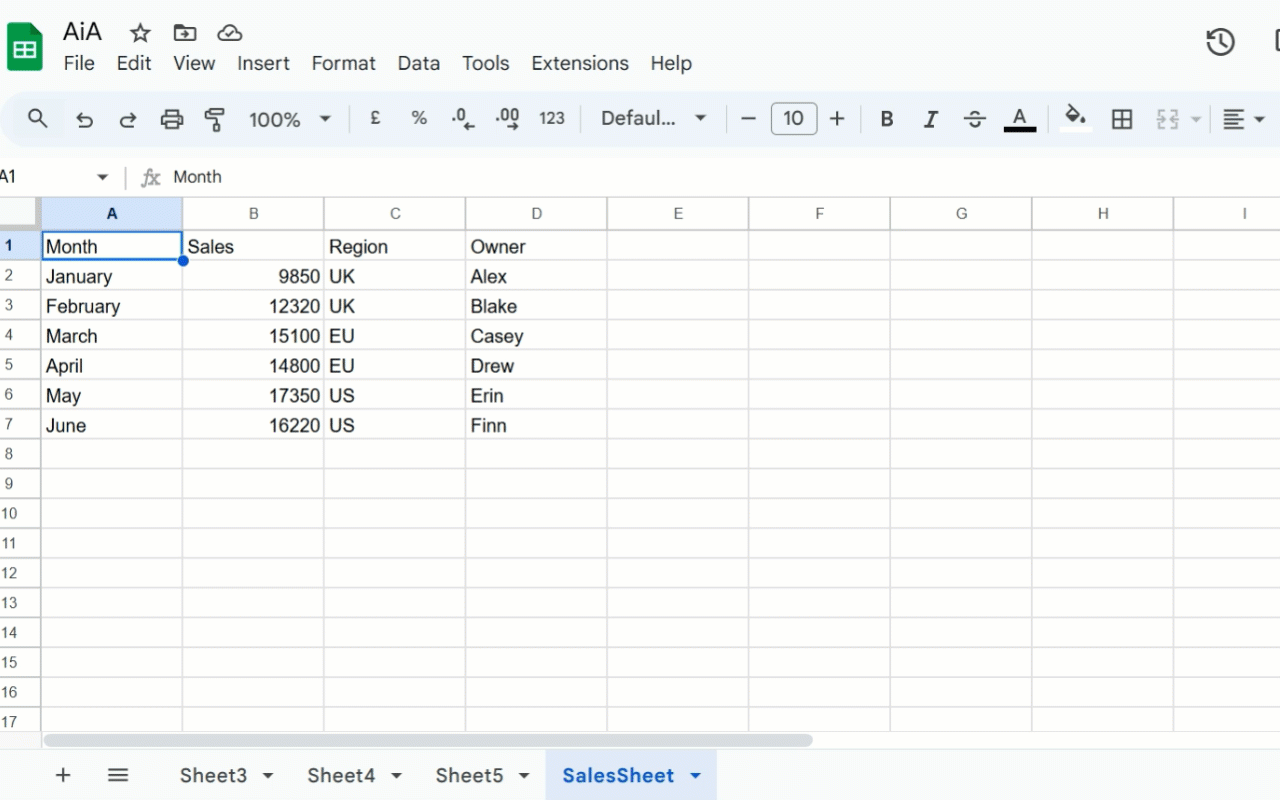Open the fill color picker
This screenshot has height=800, width=1280.
click(1075, 118)
